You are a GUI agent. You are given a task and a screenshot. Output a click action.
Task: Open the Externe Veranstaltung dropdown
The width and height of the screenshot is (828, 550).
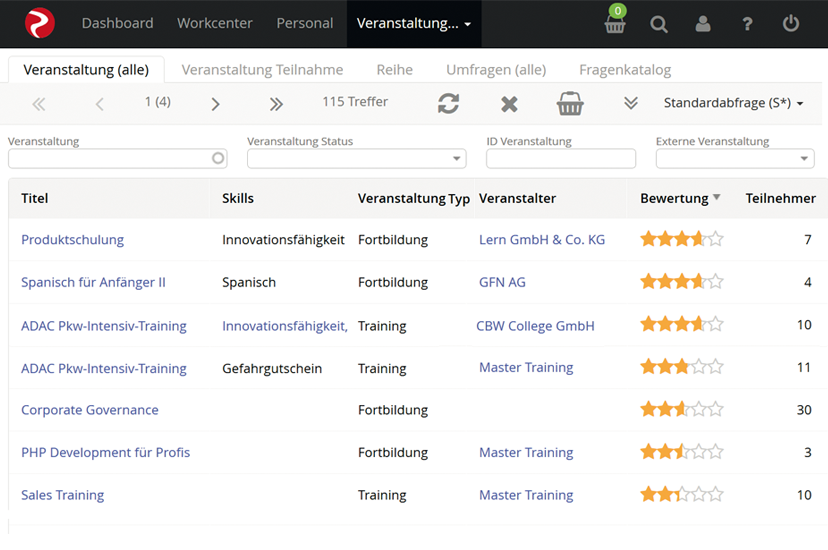[x=735, y=159]
